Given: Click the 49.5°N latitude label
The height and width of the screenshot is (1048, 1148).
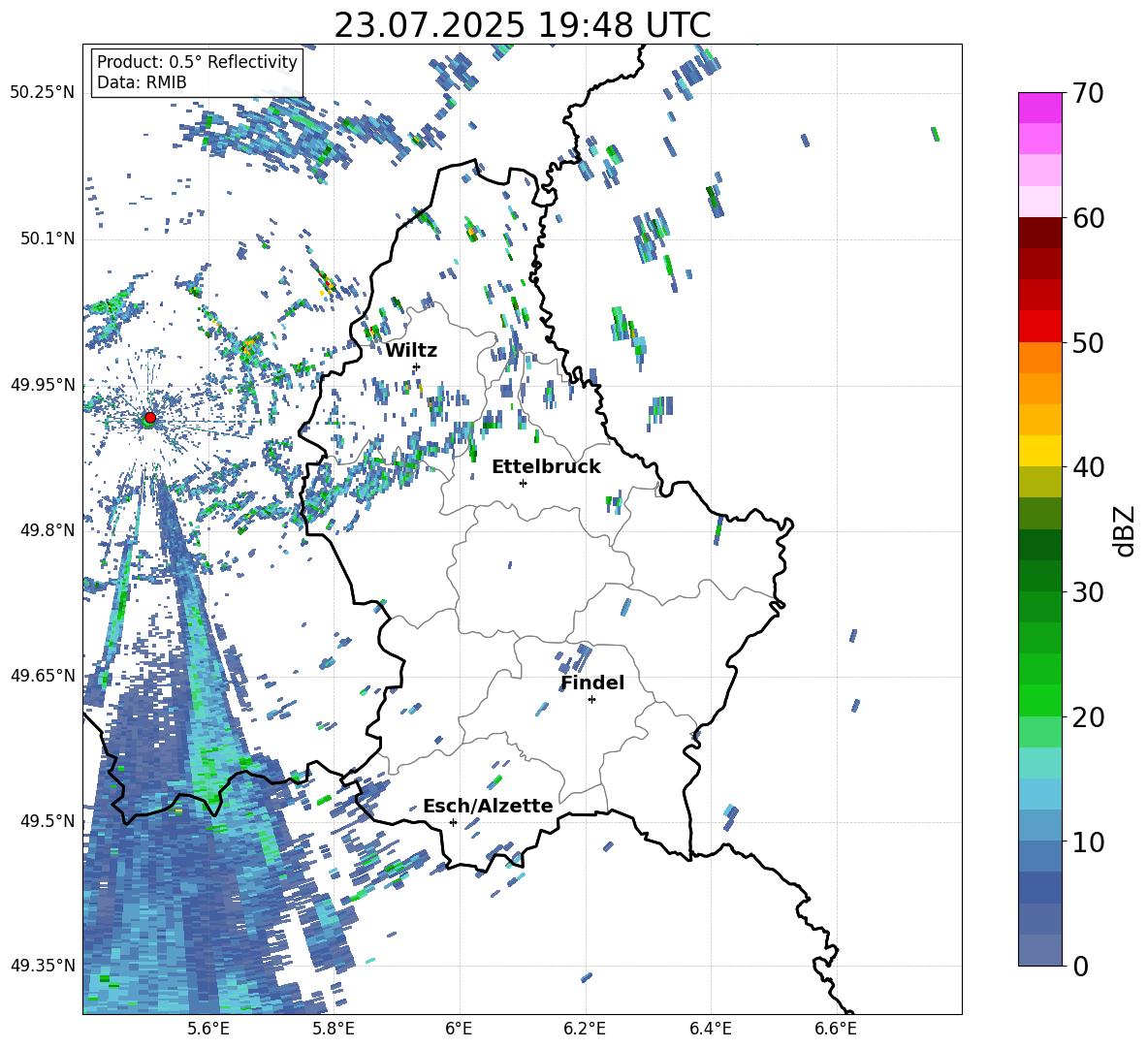Looking at the screenshot, I should (47, 821).
